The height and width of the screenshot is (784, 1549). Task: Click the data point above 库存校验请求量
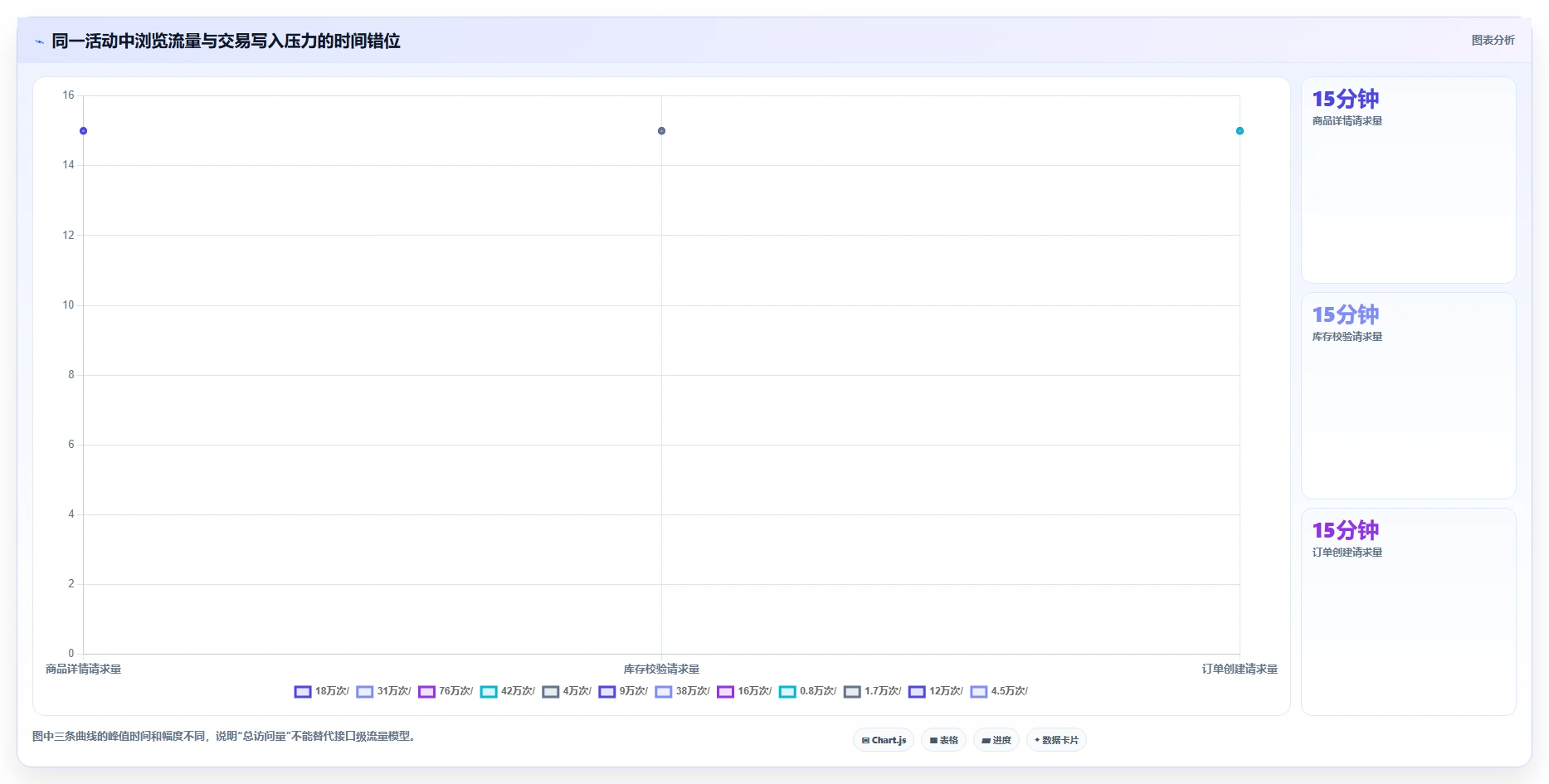tap(661, 131)
